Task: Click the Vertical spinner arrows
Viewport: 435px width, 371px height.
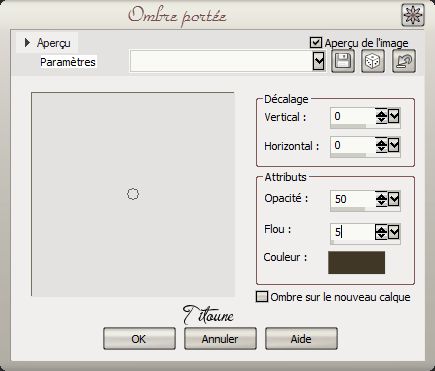Action: click(x=381, y=116)
